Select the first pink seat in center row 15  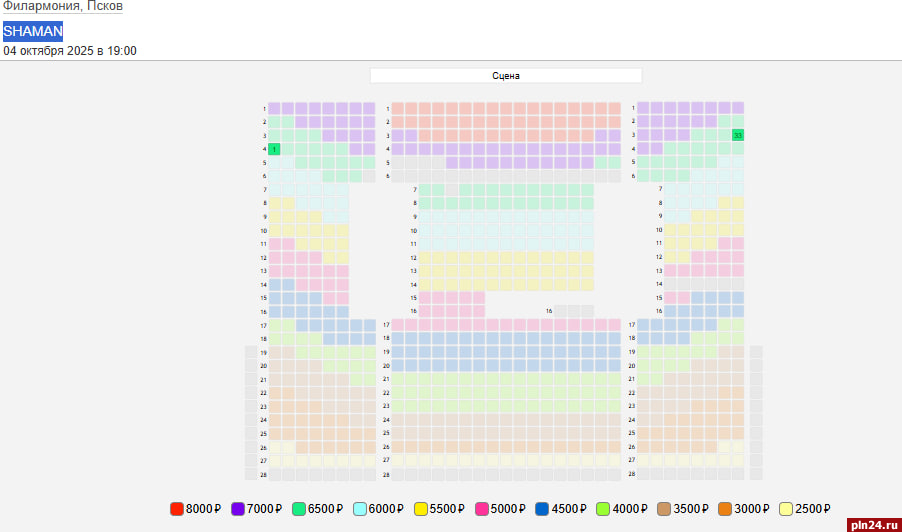(425, 298)
